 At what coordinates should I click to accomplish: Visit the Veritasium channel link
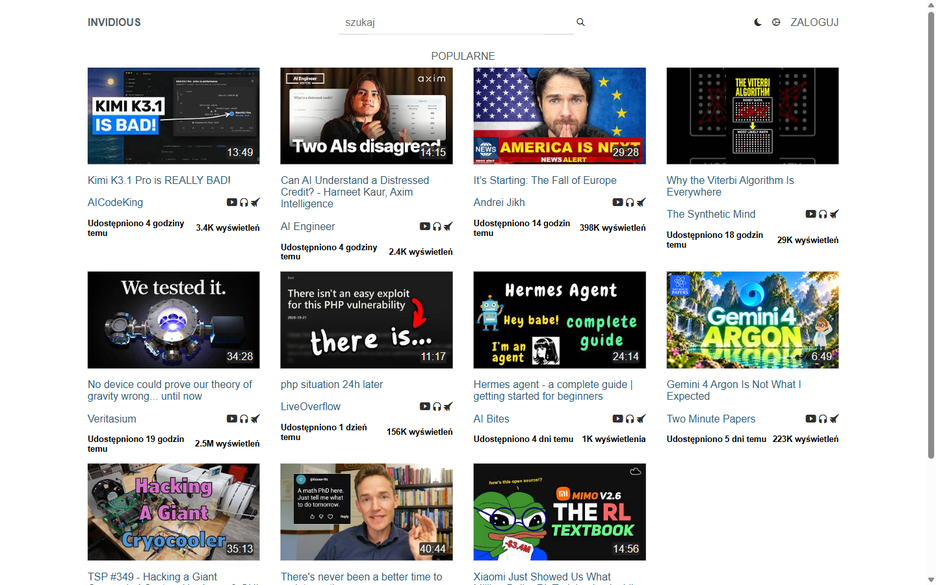[112, 418]
